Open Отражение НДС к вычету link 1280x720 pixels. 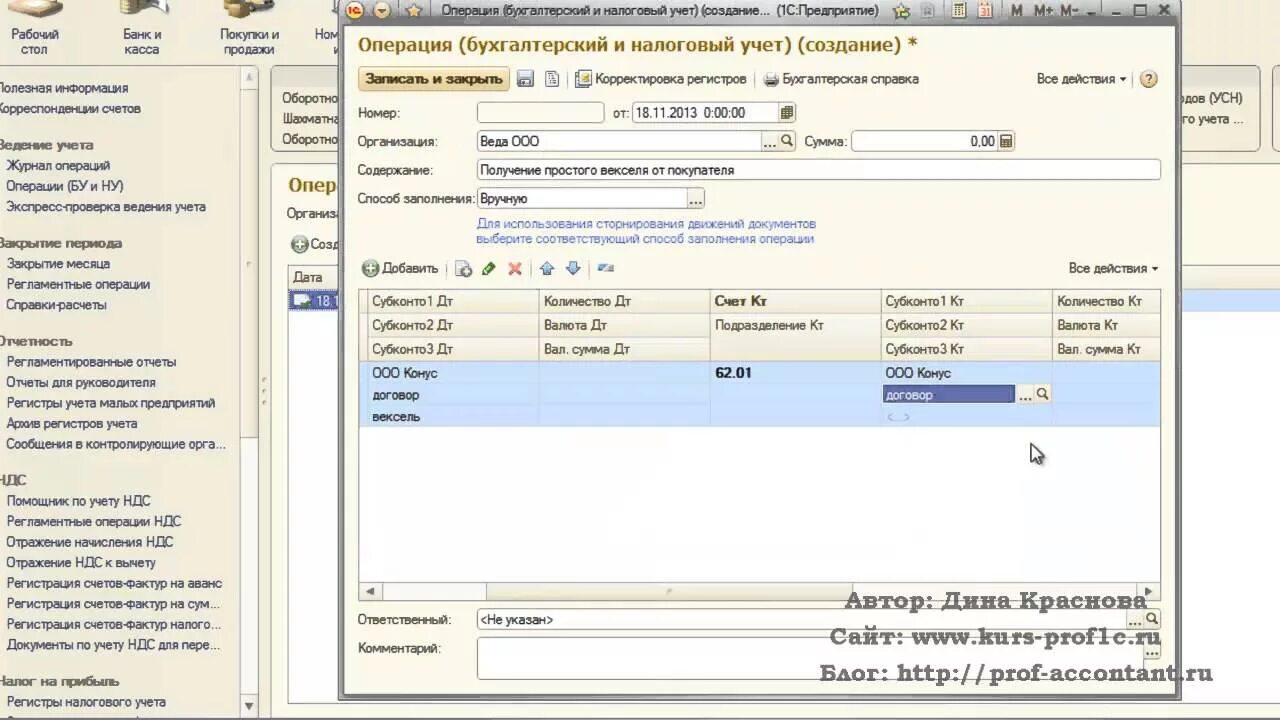click(x=81, y=563)
